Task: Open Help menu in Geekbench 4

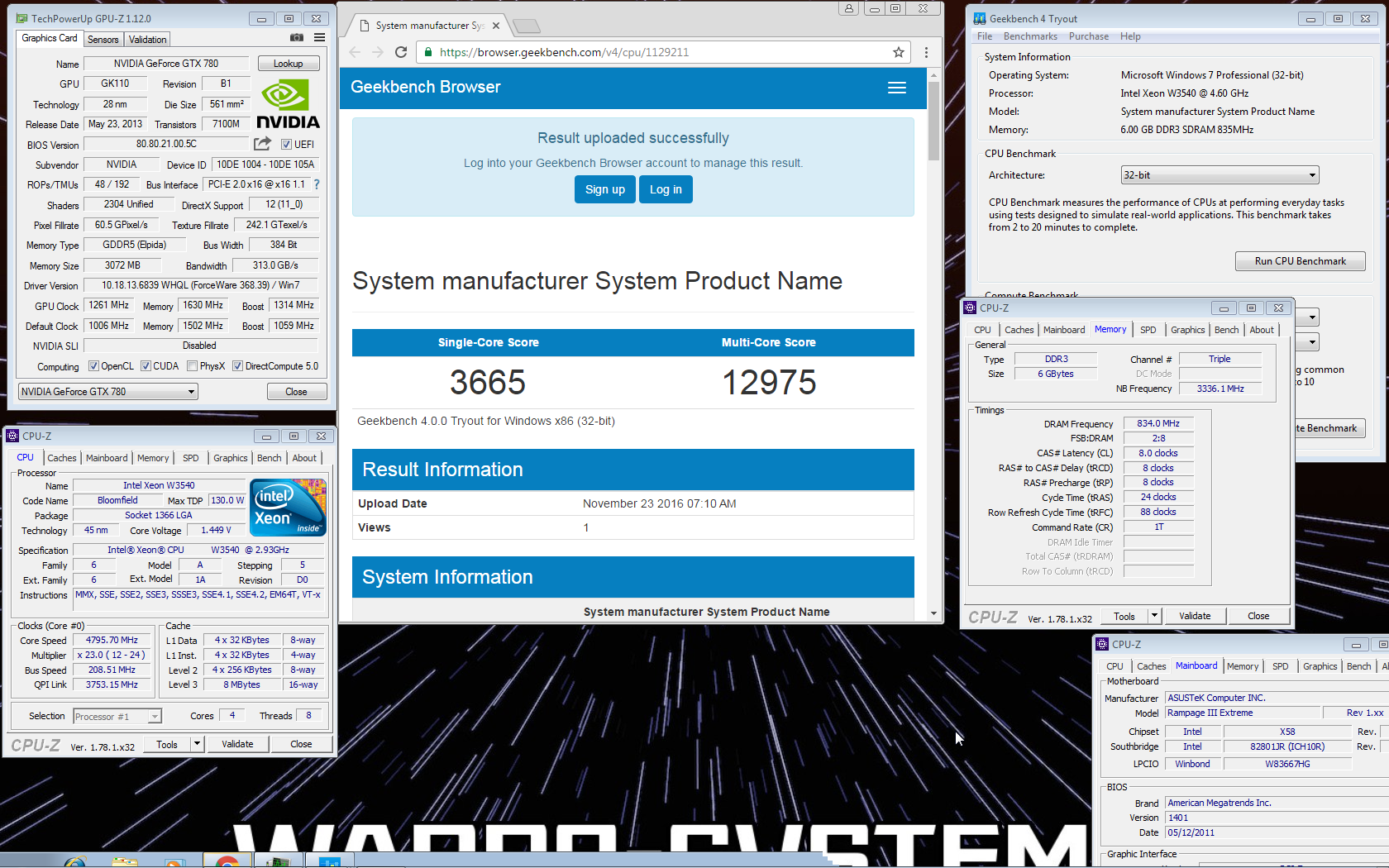Action: click(x=1130, y=36)
